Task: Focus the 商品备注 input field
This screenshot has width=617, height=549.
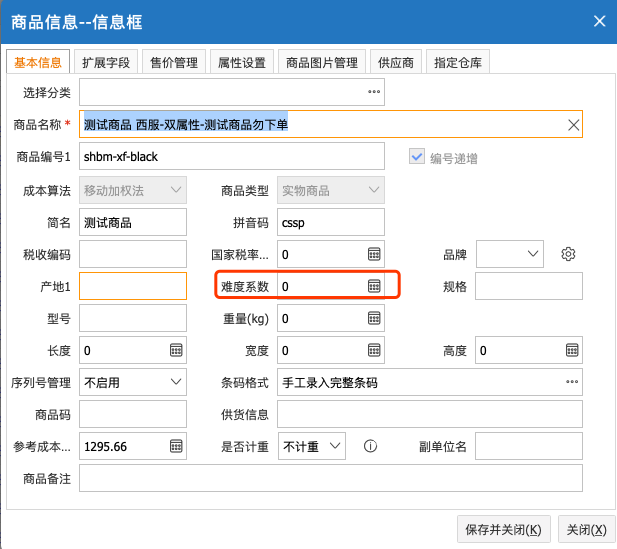Action: click(331, 478)
